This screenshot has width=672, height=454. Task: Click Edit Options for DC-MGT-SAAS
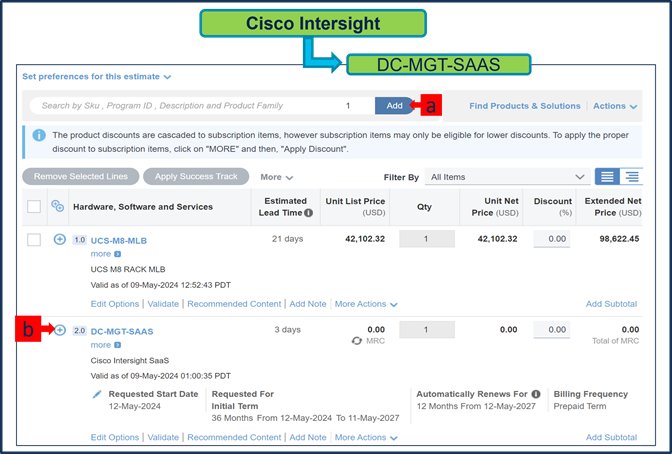pyautogui.click(x=115, y=437)
